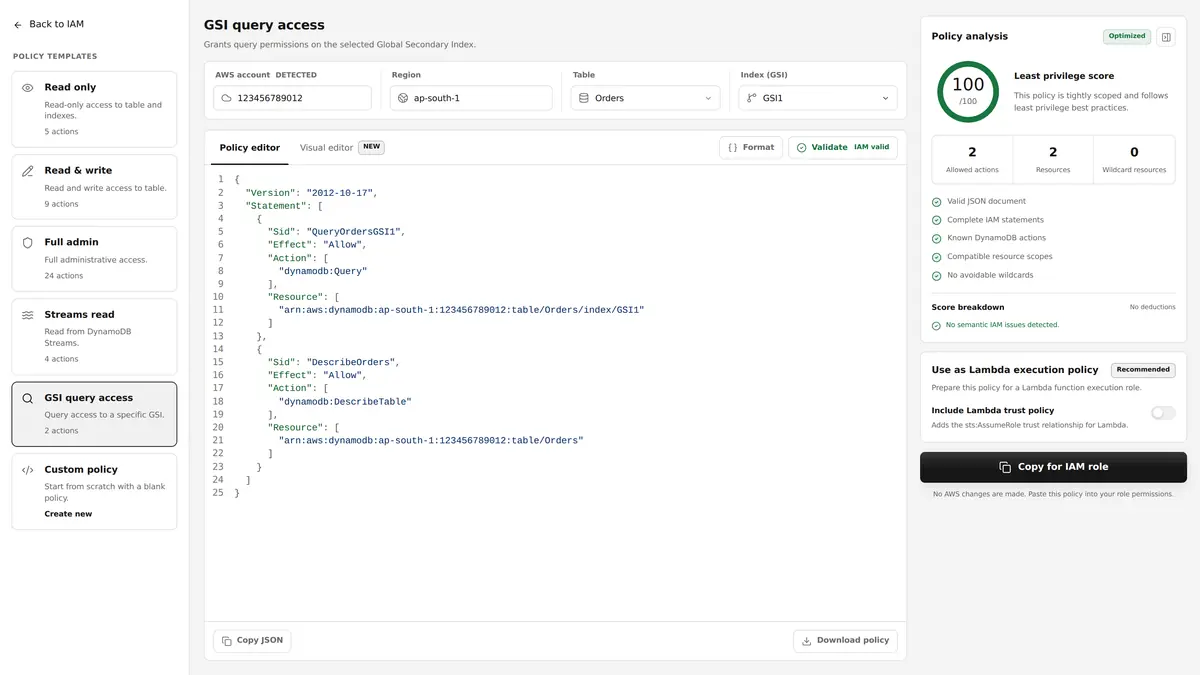Image resolution: width=1200 pixels, height=675 pixels.
Task: Click the Back to IAM link
Action: [x=49, y=24]
